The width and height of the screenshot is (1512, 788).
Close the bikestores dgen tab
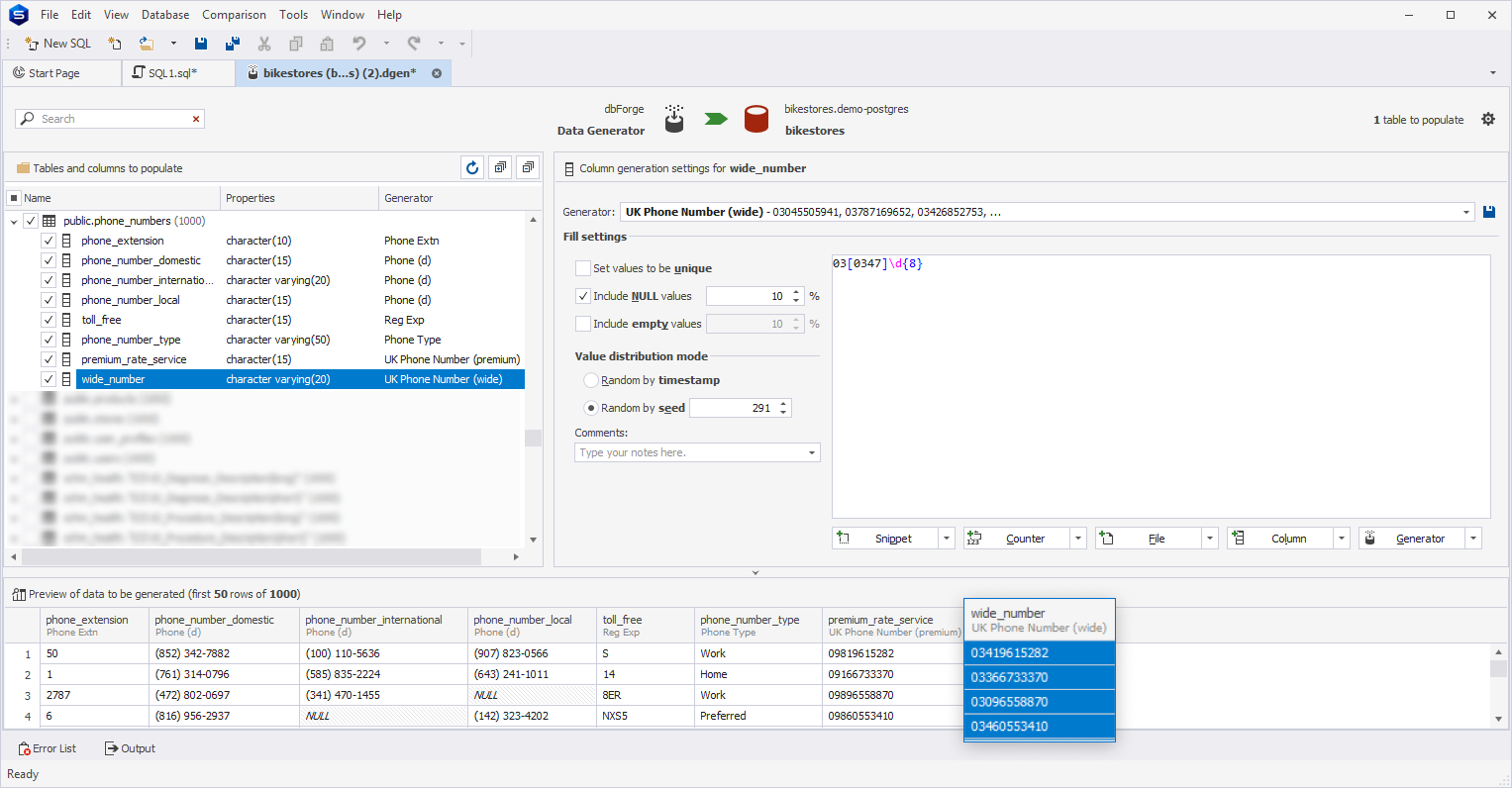(x=437, y=73)
